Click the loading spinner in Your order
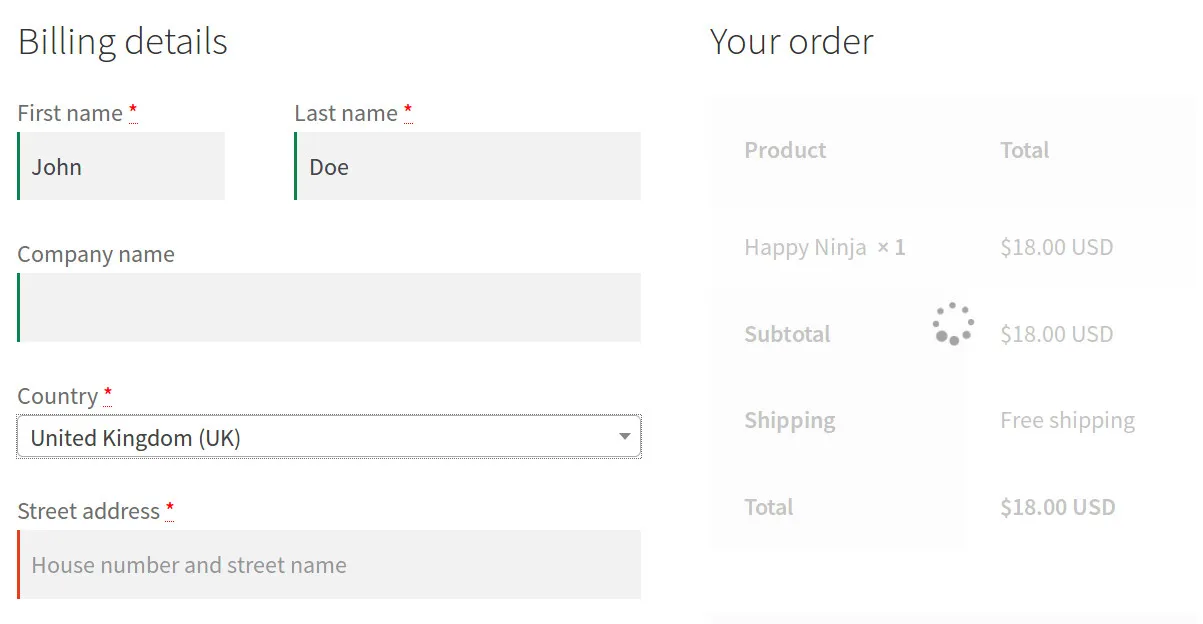This screenshot has height=624, width=1203. click(x=952, y=323)
